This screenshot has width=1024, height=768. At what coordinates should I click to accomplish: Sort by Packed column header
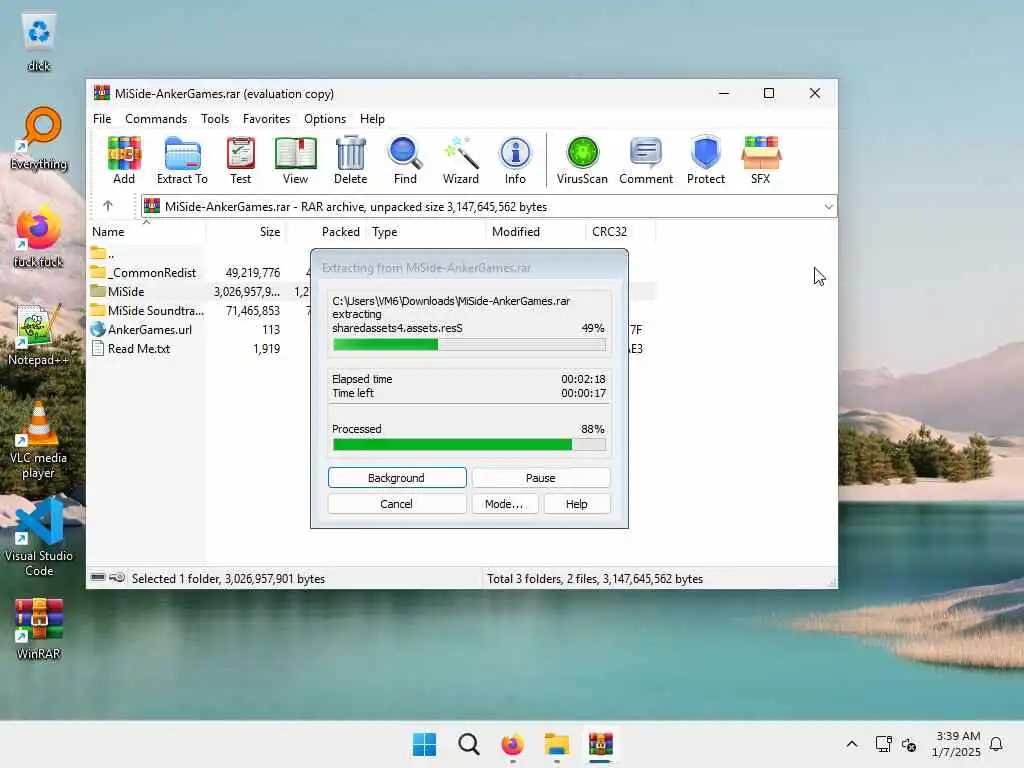327,232
